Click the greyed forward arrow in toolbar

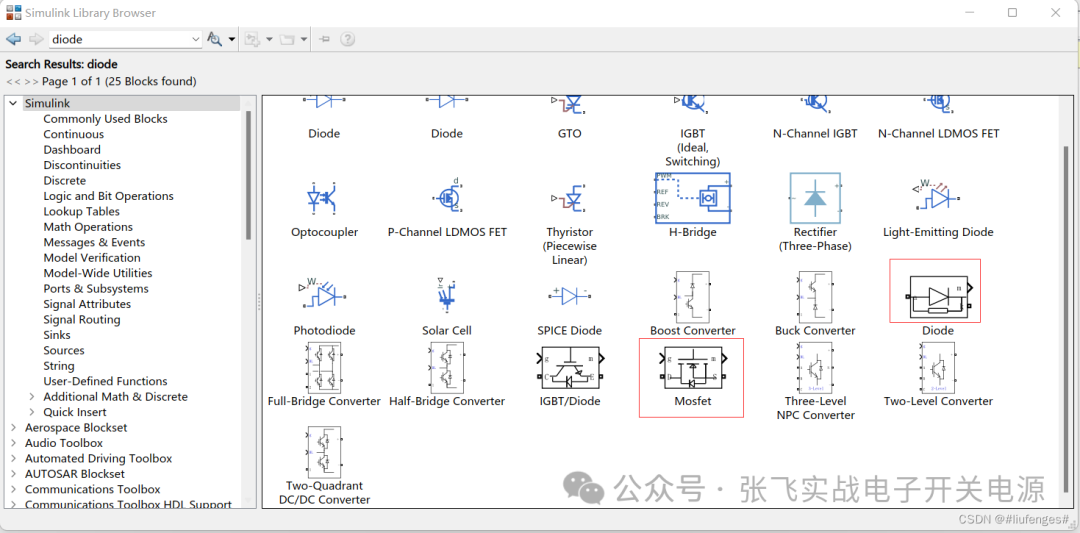36,39
